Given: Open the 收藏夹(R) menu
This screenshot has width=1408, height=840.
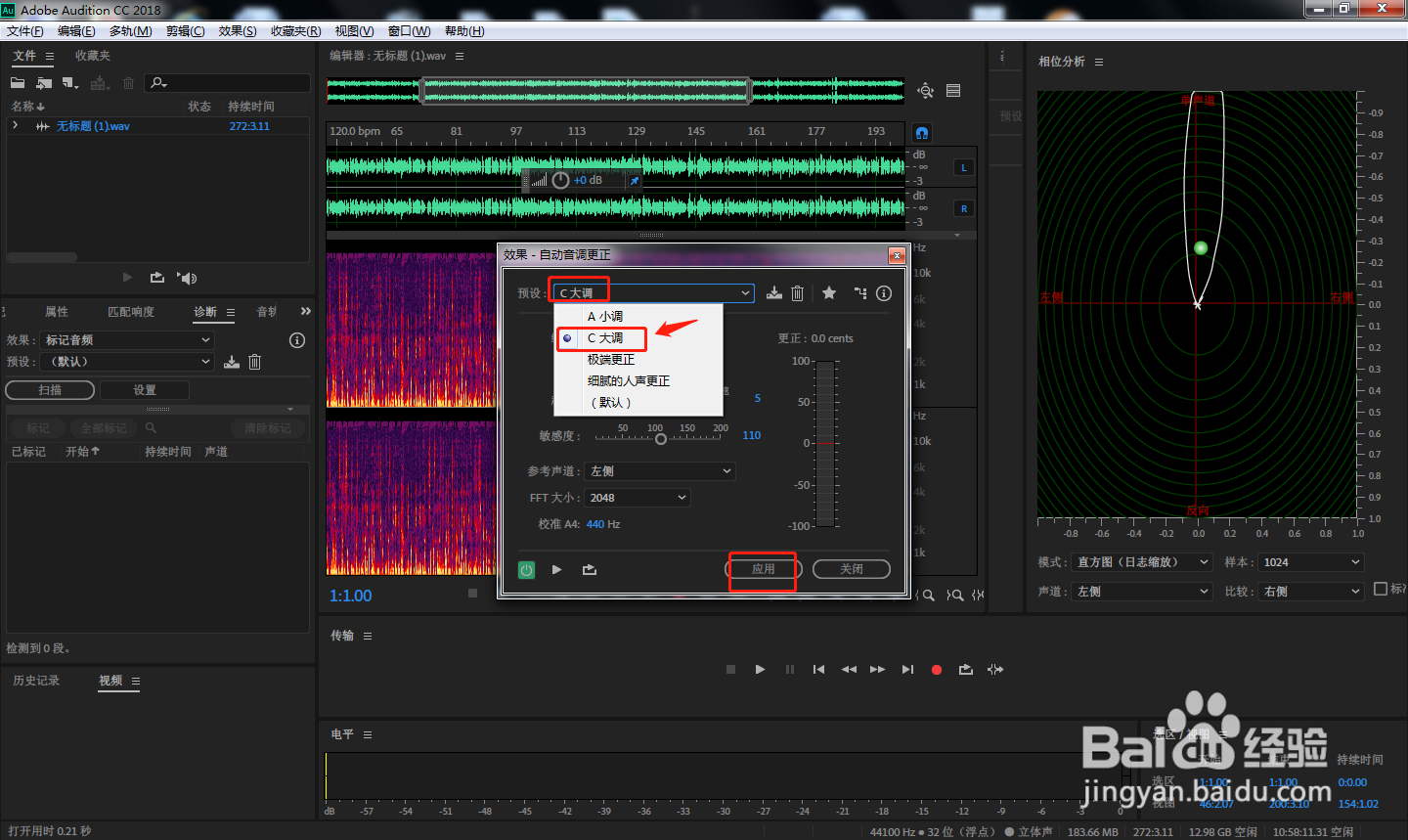Looking at the screenshot, I should (295, 31).
